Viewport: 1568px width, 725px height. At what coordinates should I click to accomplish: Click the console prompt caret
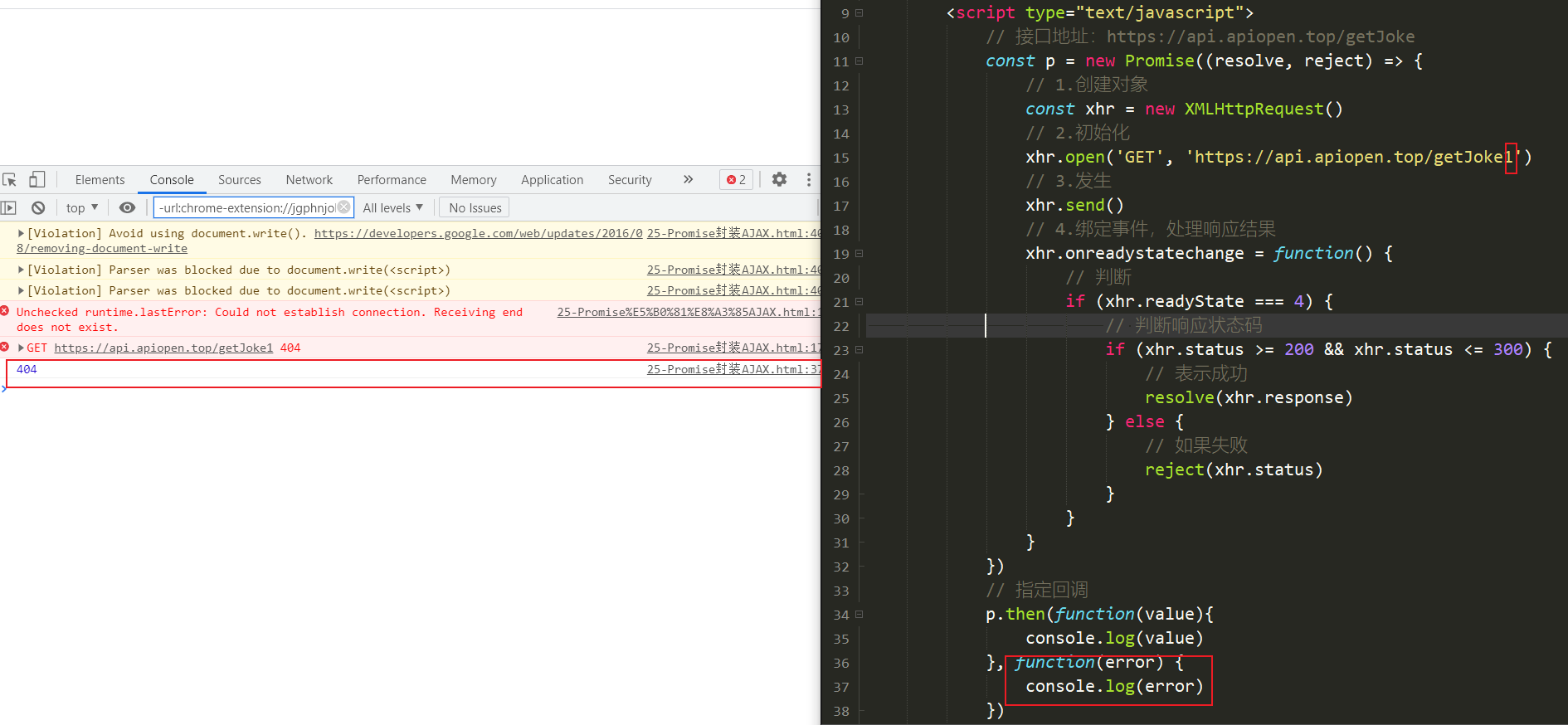4,388
